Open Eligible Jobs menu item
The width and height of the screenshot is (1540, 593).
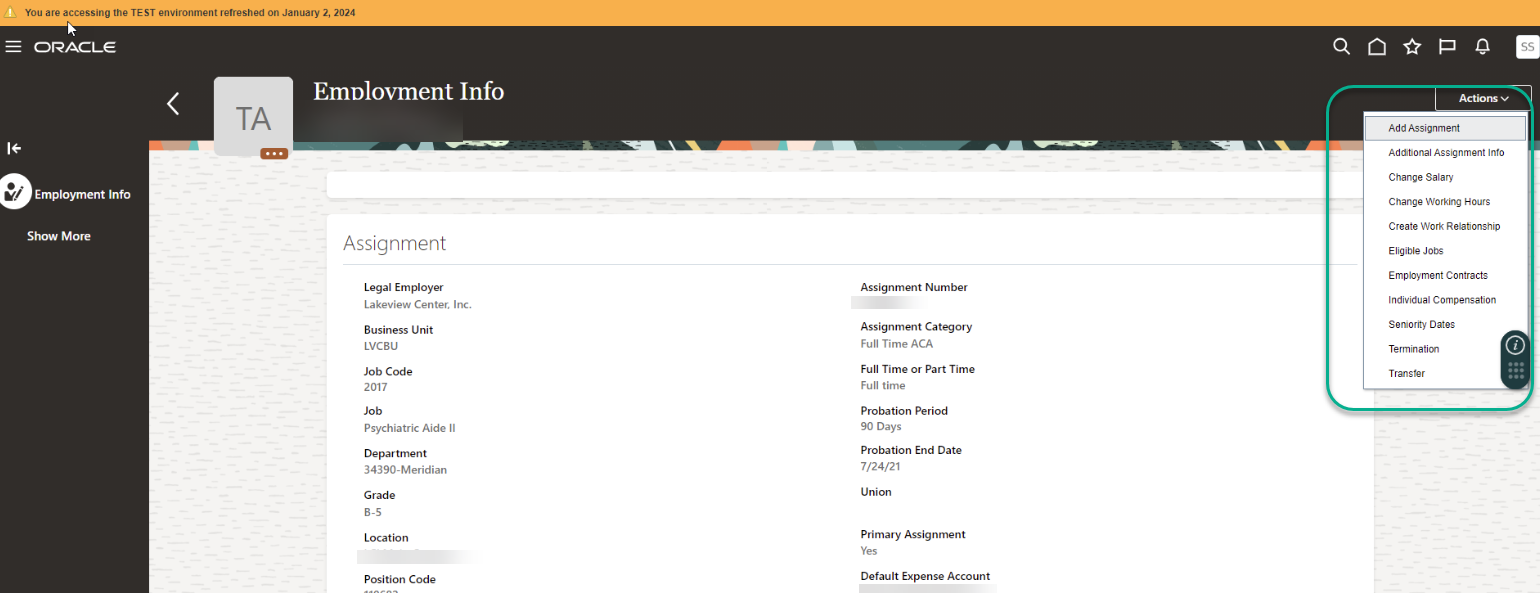coord(1445,251)
